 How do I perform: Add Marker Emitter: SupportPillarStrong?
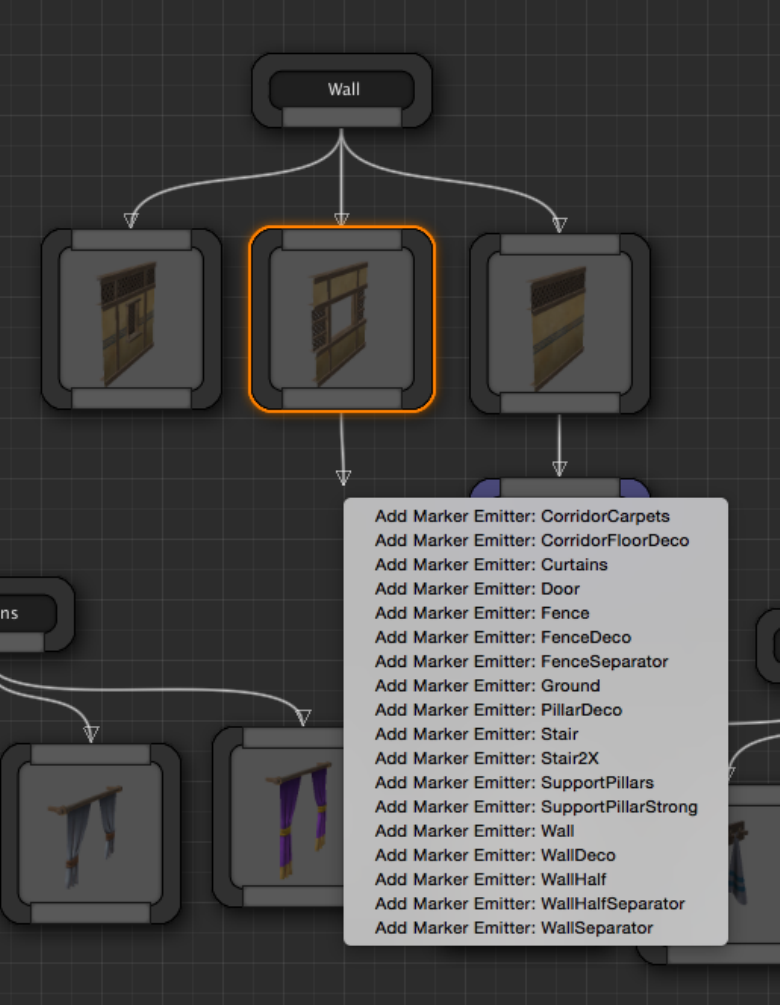point(535,807)
